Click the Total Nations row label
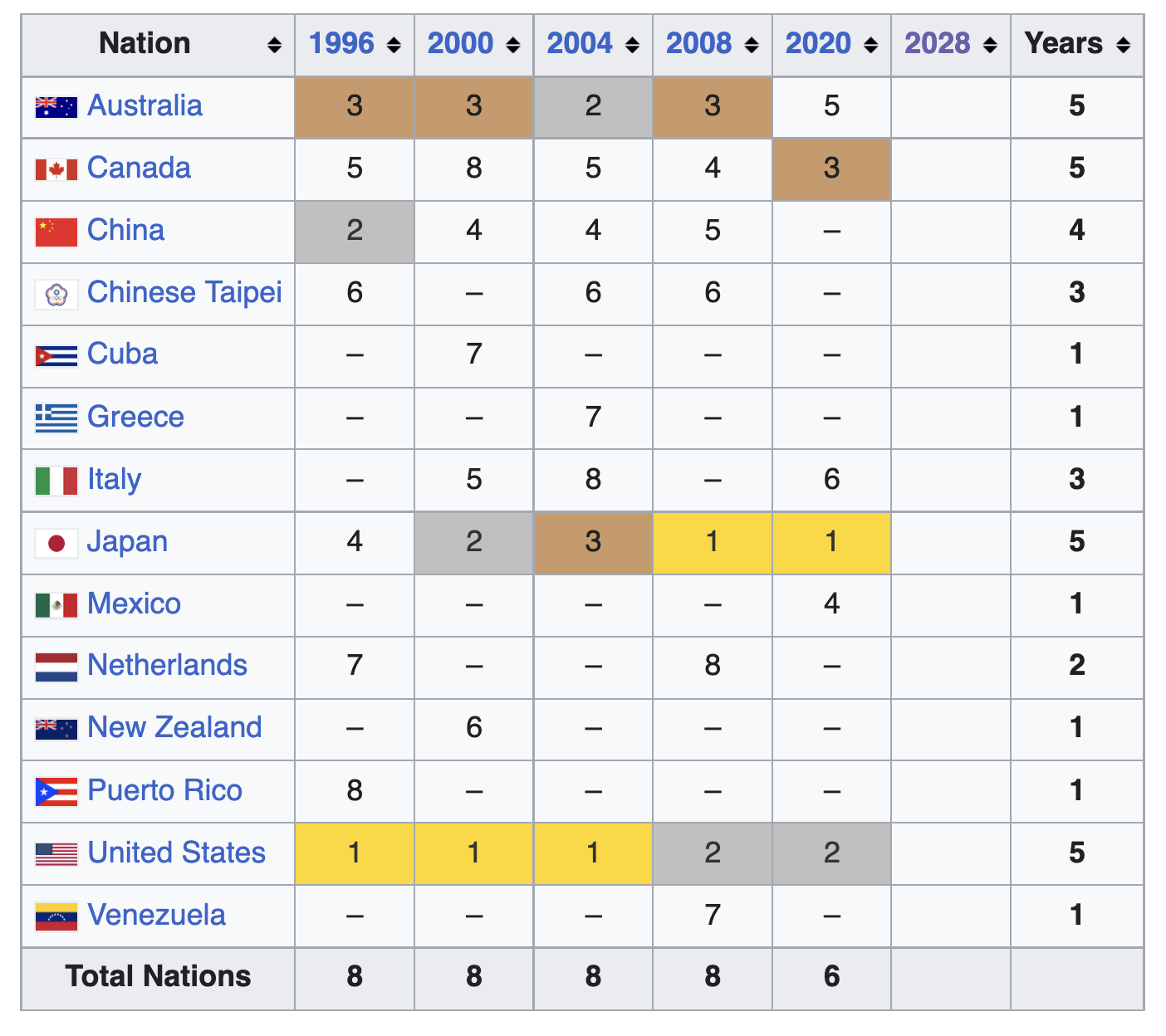 point(158,977)
